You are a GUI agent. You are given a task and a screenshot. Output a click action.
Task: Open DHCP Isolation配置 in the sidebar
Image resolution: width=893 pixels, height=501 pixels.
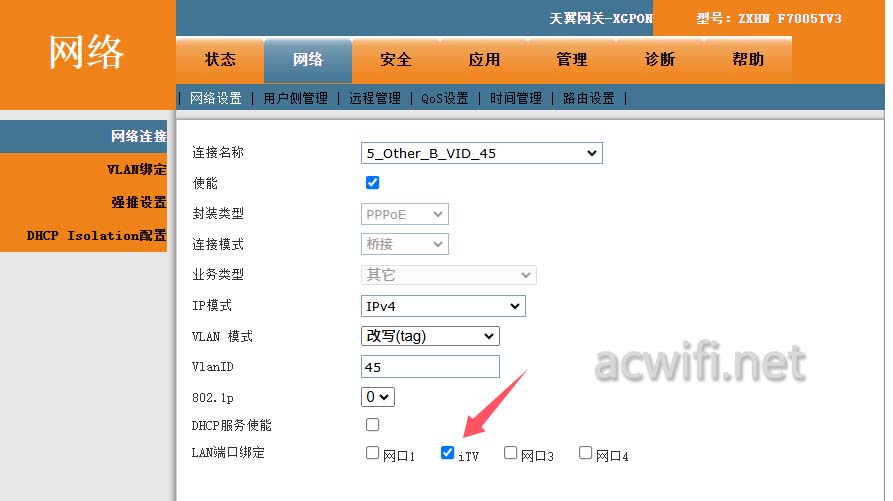point(84,235)
